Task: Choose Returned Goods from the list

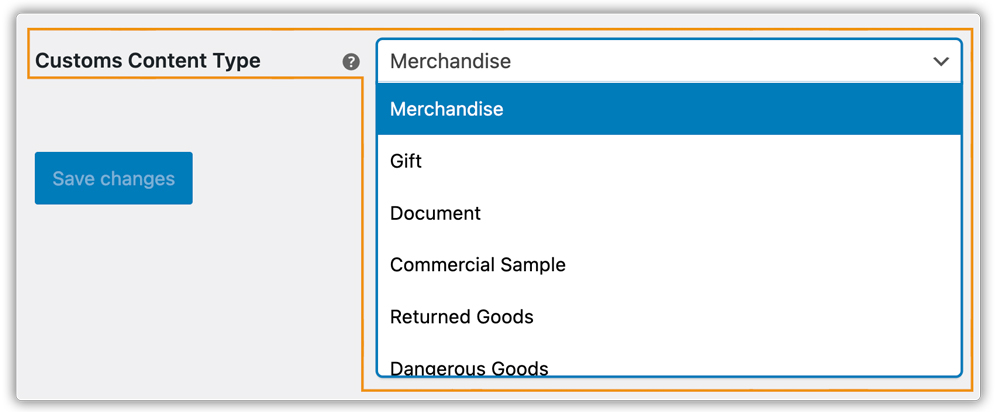Action: click(668, 317)
